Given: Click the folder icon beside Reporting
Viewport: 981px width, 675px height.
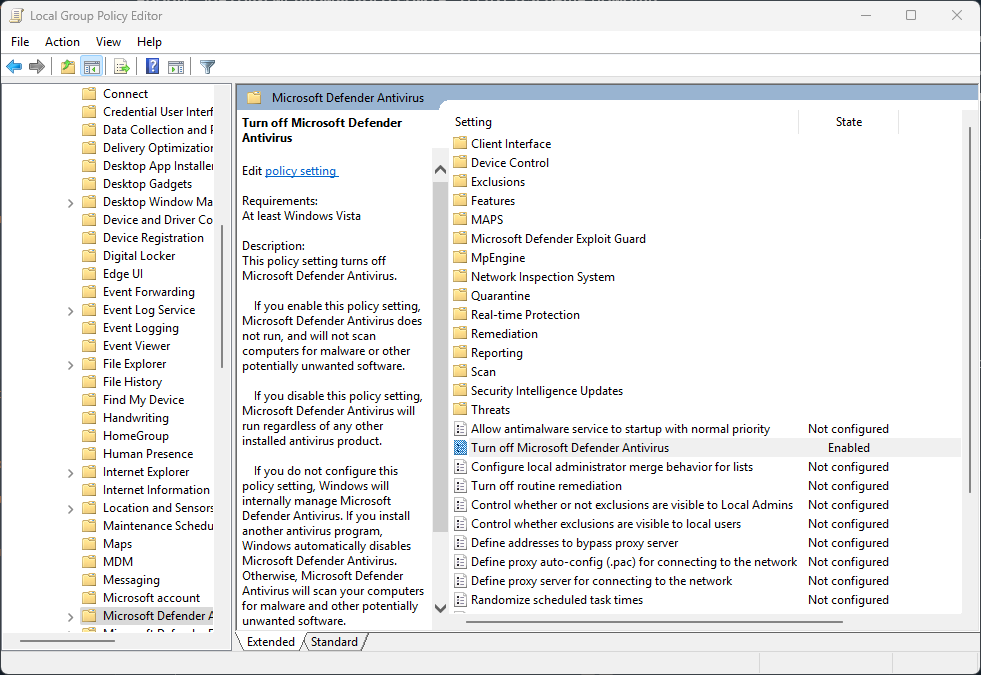Looking at the screenshot, I should (460, 352).
